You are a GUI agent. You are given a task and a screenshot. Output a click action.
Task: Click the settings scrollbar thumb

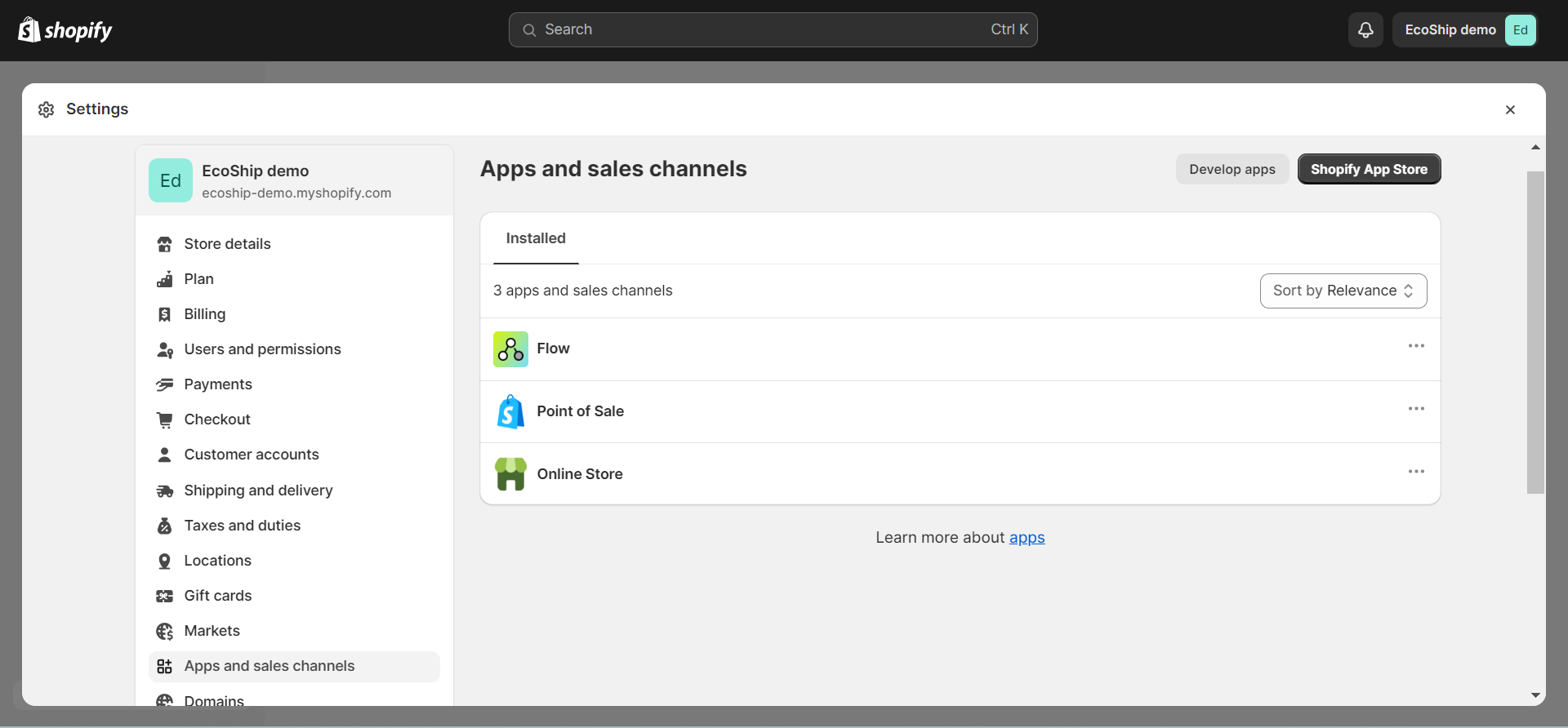[x=1535, y=332]
